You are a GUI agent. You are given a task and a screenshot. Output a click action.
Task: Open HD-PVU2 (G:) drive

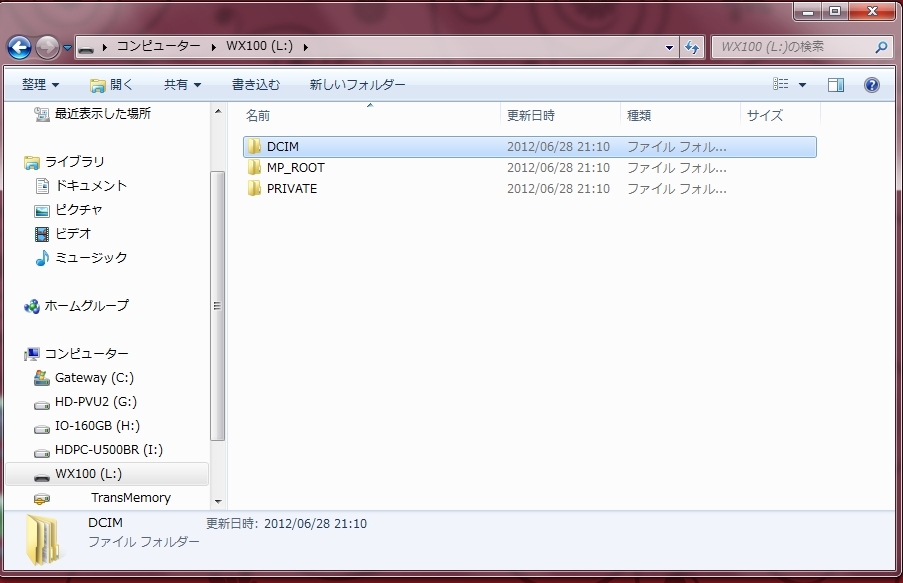click(x=96, y=402)
